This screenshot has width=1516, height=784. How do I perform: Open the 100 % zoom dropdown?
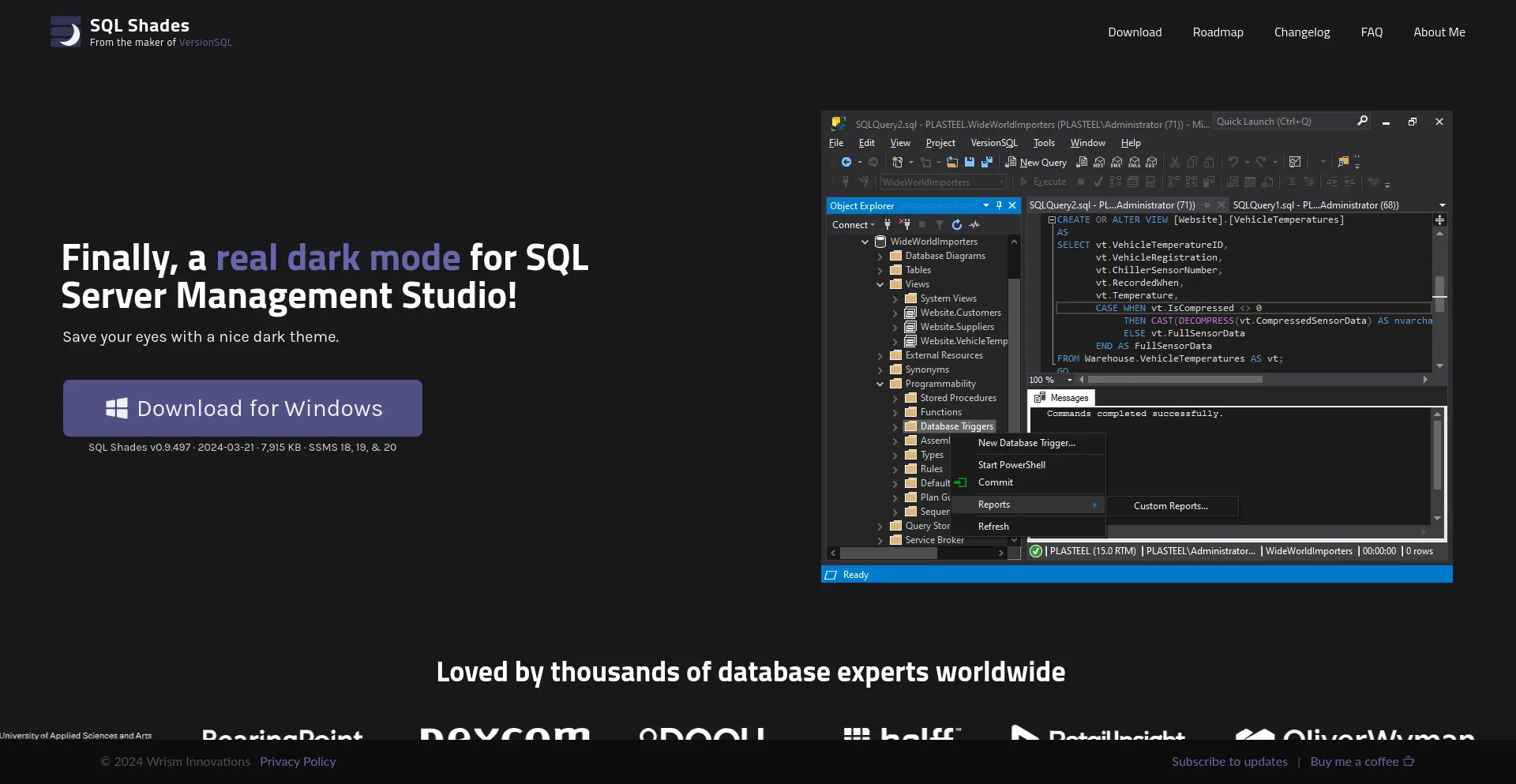1069,380
